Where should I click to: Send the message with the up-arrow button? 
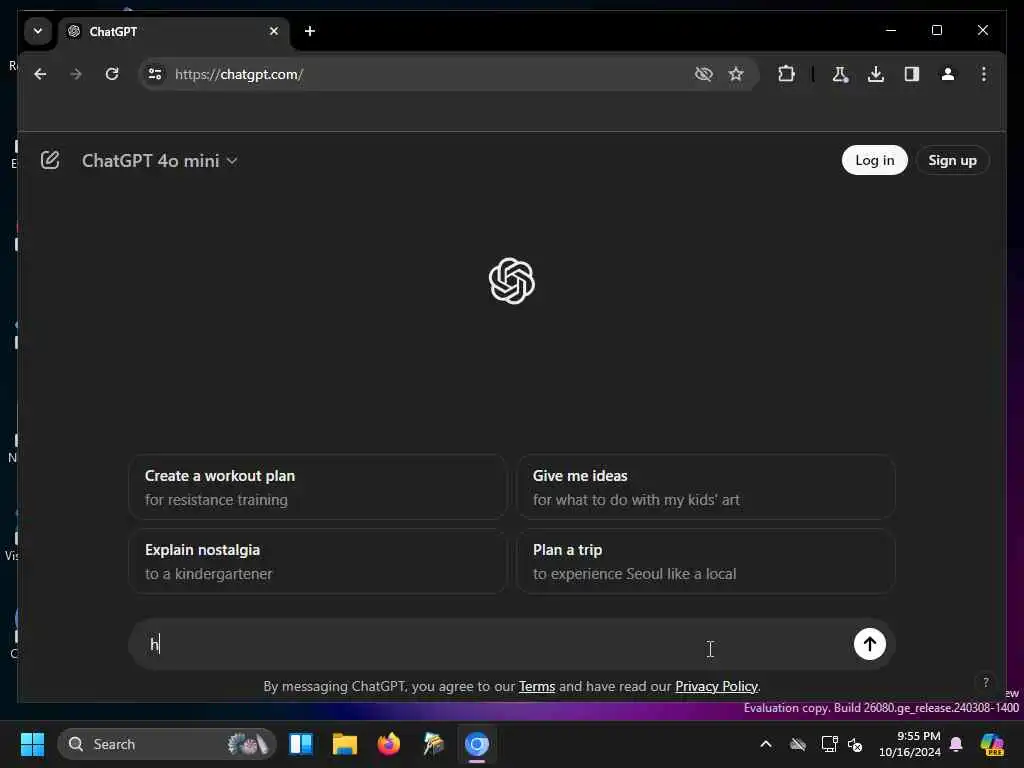coord(869,644)
